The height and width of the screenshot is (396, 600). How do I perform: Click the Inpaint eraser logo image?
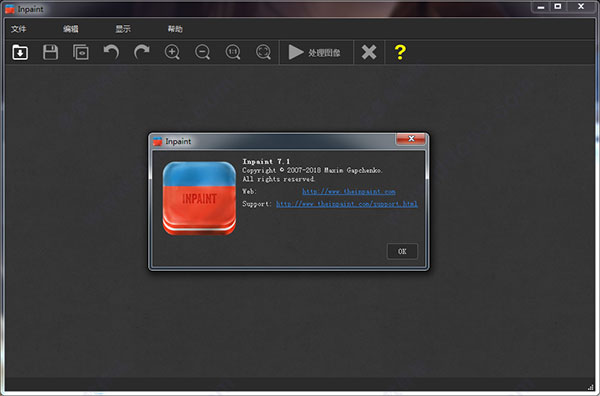(x=199, y=198)
